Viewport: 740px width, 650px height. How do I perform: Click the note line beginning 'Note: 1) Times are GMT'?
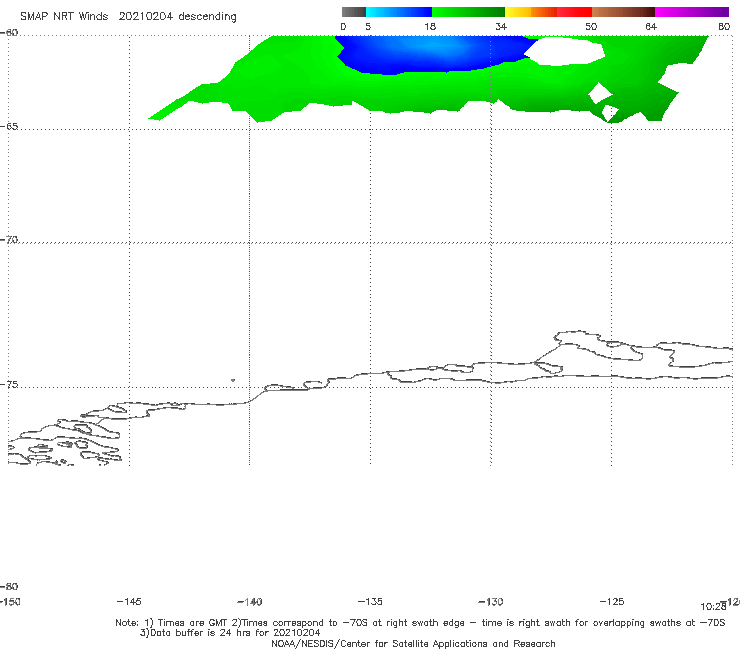[420, 623]
